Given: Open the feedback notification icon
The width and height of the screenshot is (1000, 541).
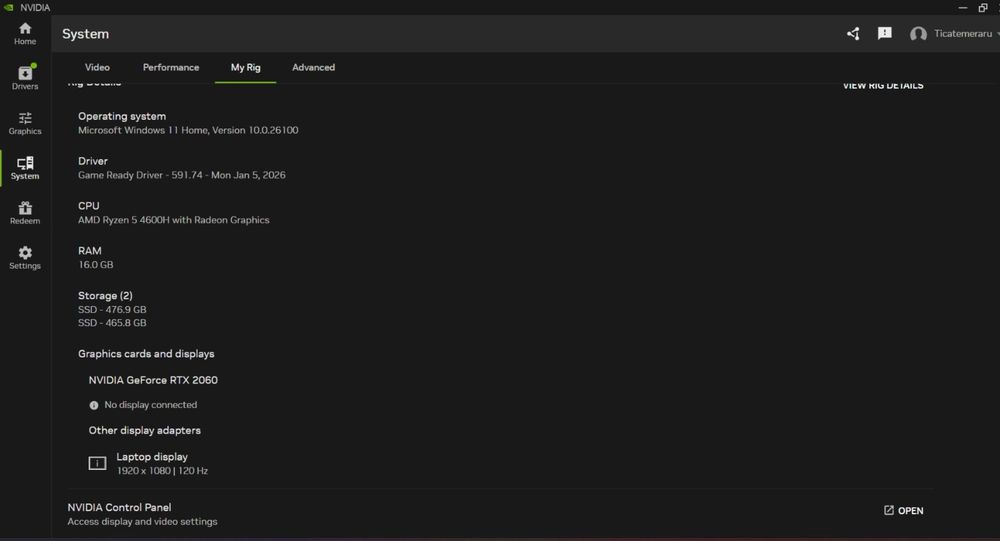Looking at the screenshot, I should [885, 33].
